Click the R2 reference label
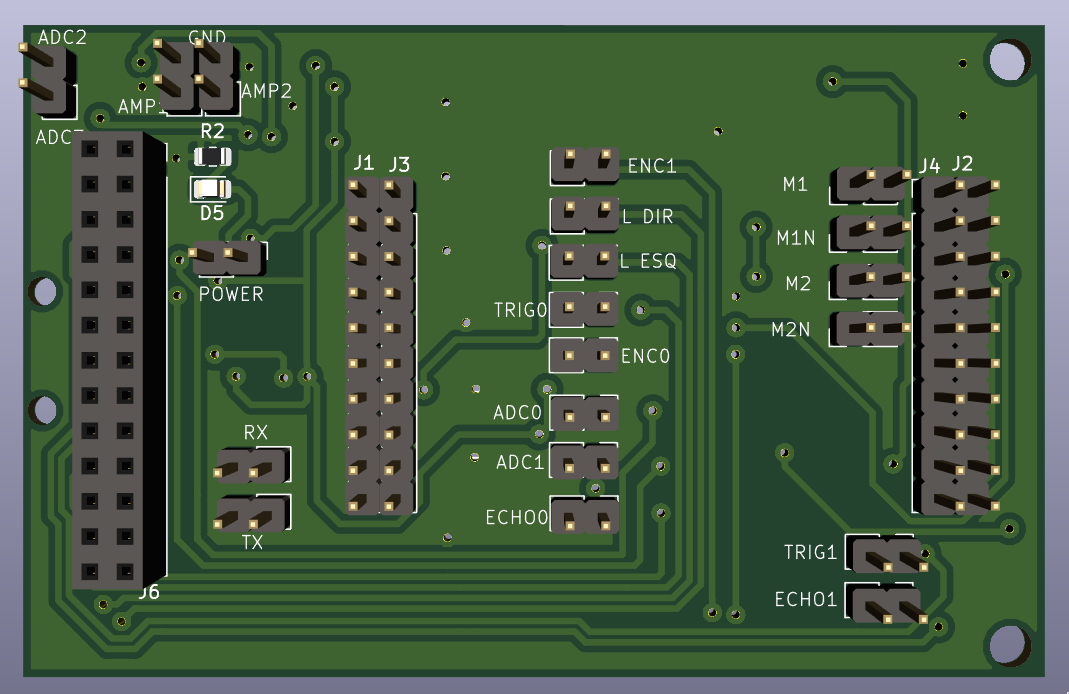The height and width of the screenshot is (694, 1069). pos(213,131)
